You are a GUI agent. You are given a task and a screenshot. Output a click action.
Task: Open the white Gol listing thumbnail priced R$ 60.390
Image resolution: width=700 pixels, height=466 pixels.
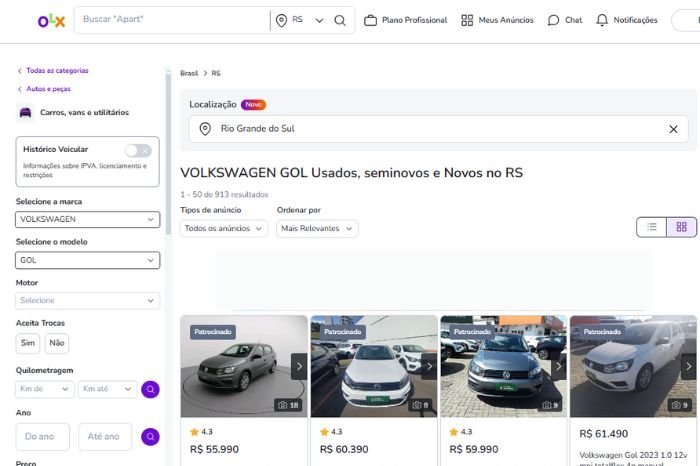coord(374,366)
